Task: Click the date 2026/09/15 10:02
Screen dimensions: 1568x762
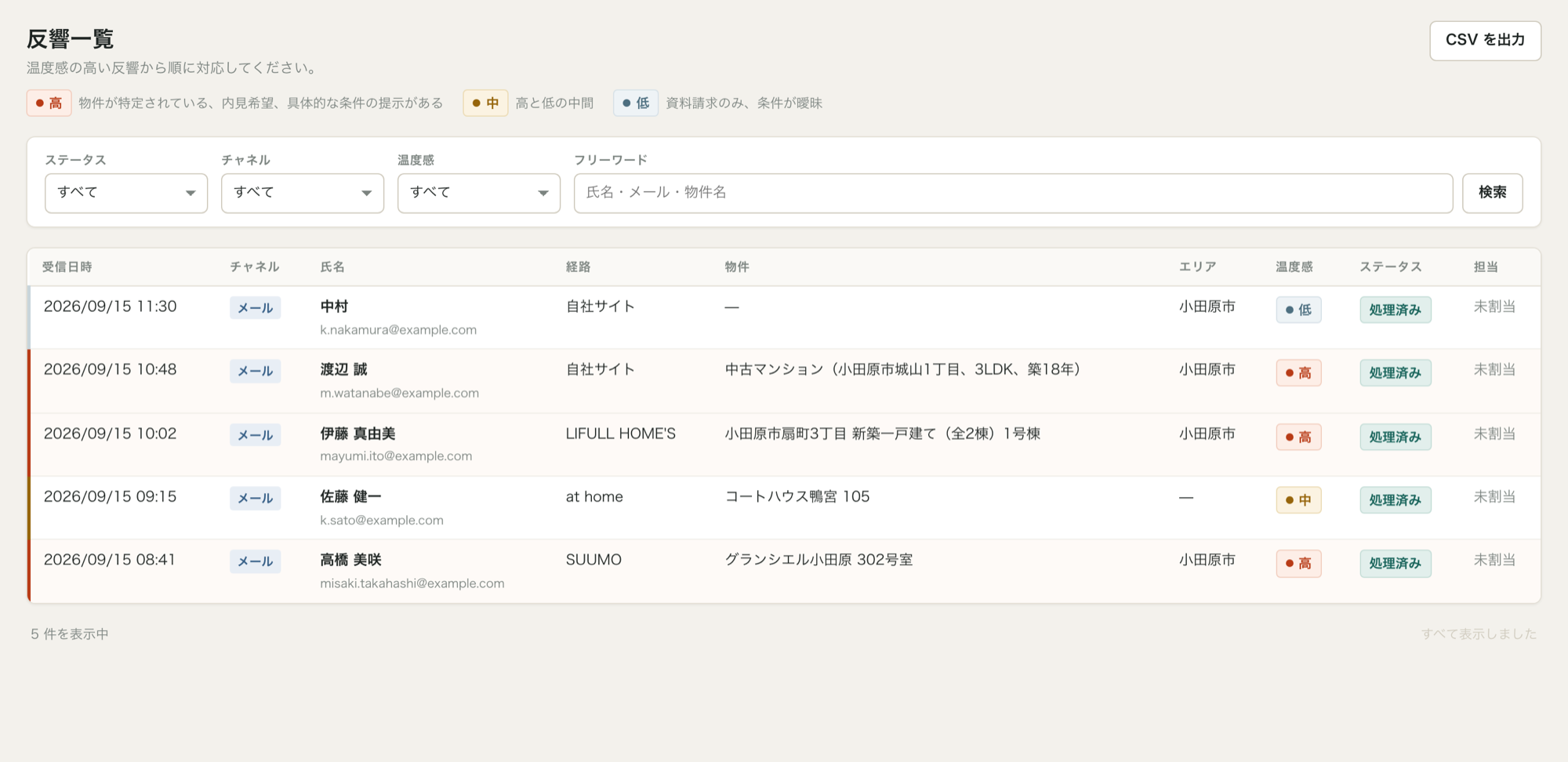Action: (x=111, y=434)
